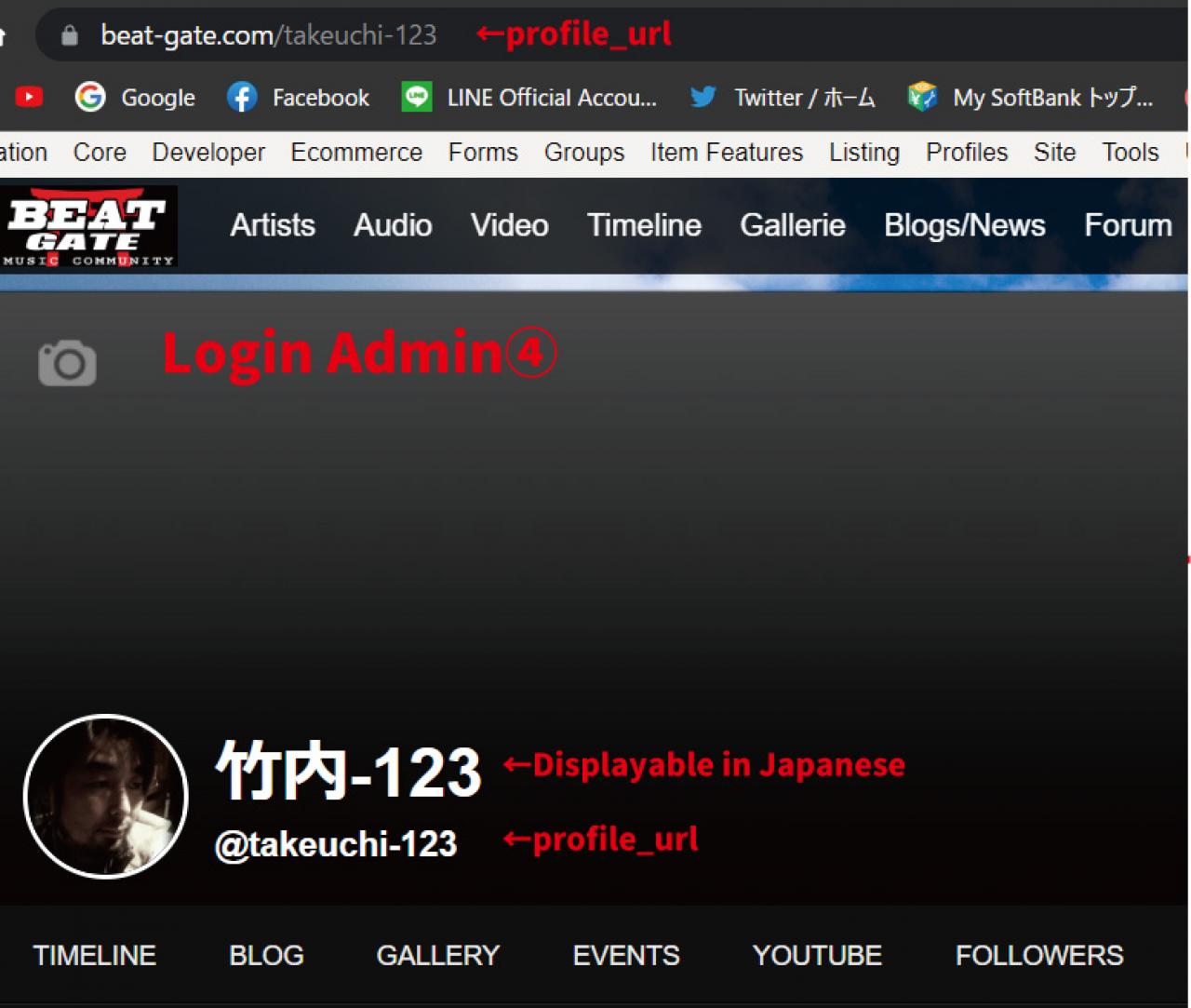Image resolution: width=1191 pixels, height=1008 pixels.
Task: Switch to the BLOG profile tab
Action: click(x=266, y=956)
